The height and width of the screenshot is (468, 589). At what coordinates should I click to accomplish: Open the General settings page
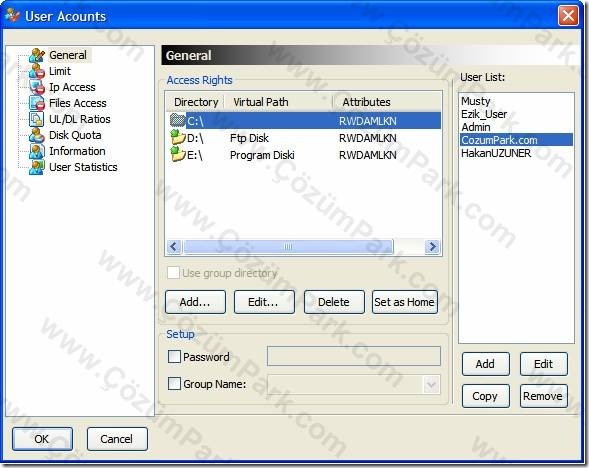click(x=68, y=55)
